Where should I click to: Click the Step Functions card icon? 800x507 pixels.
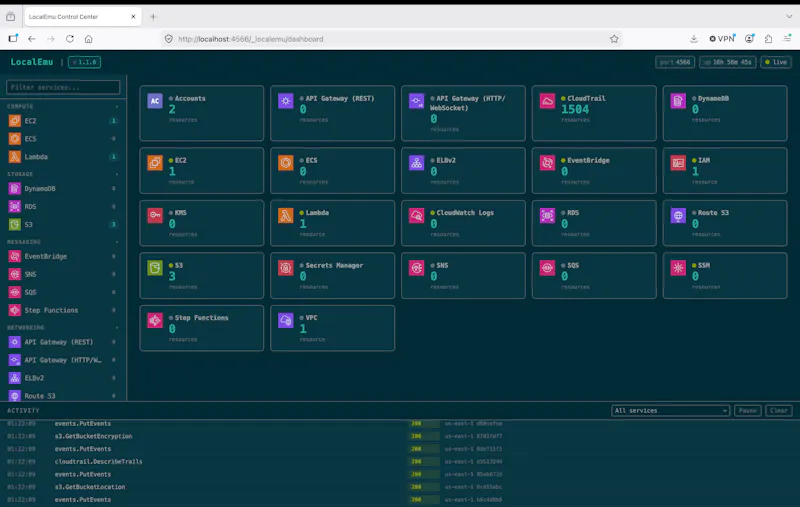(x=155, y=320)
